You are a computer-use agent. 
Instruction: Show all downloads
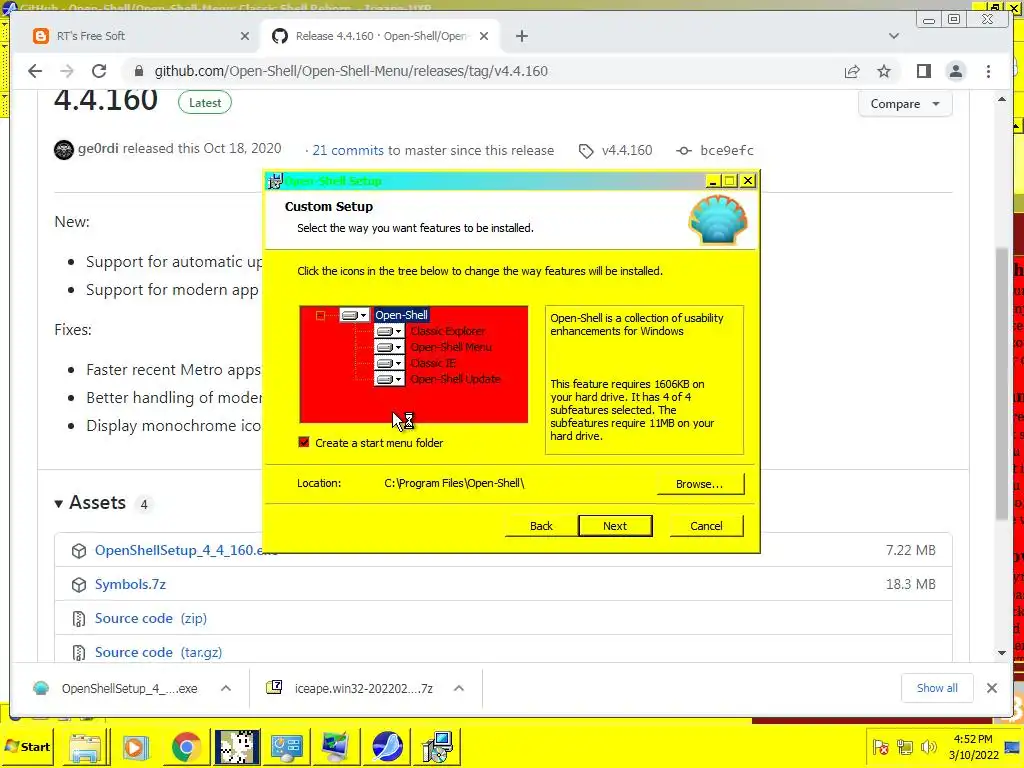click(937, 688)
